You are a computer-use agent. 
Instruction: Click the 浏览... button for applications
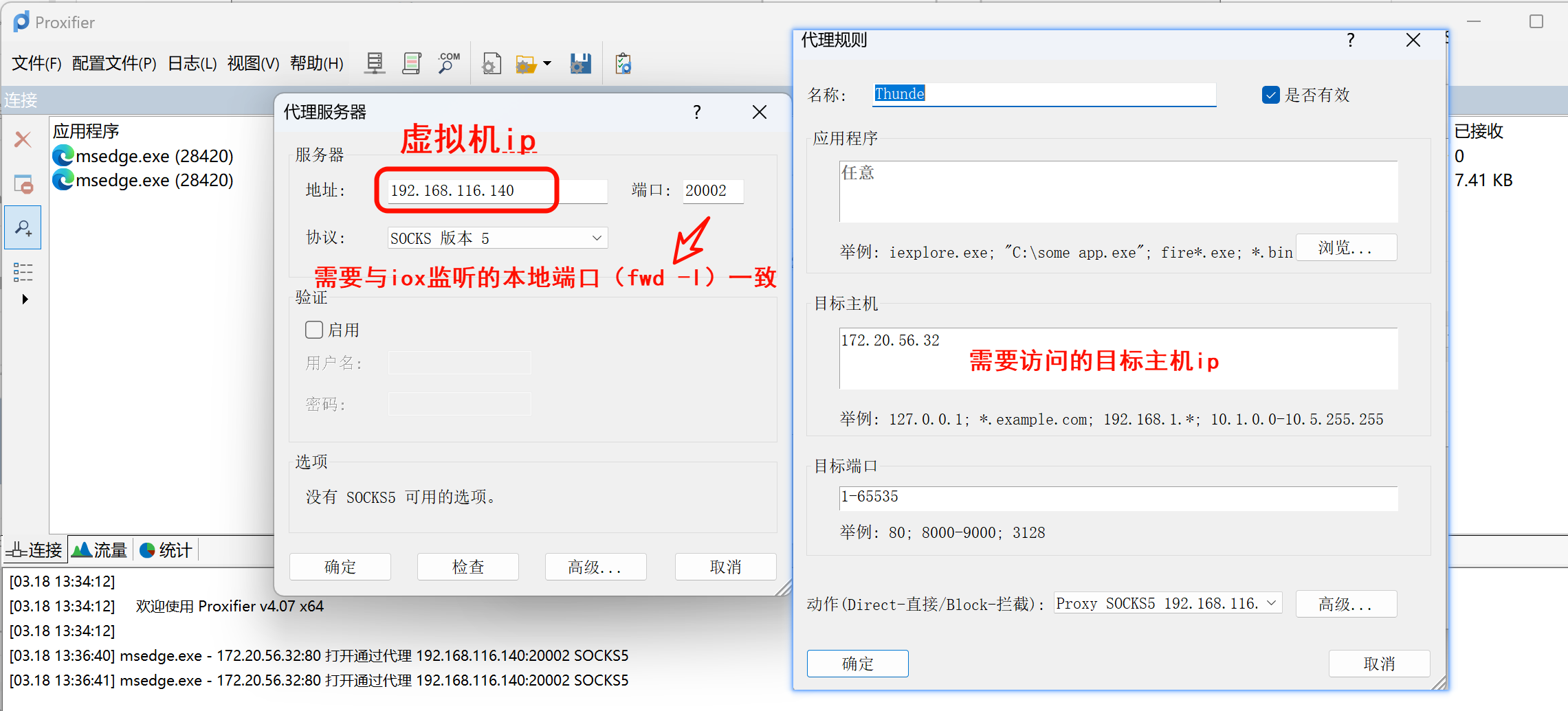(1345, 248)
